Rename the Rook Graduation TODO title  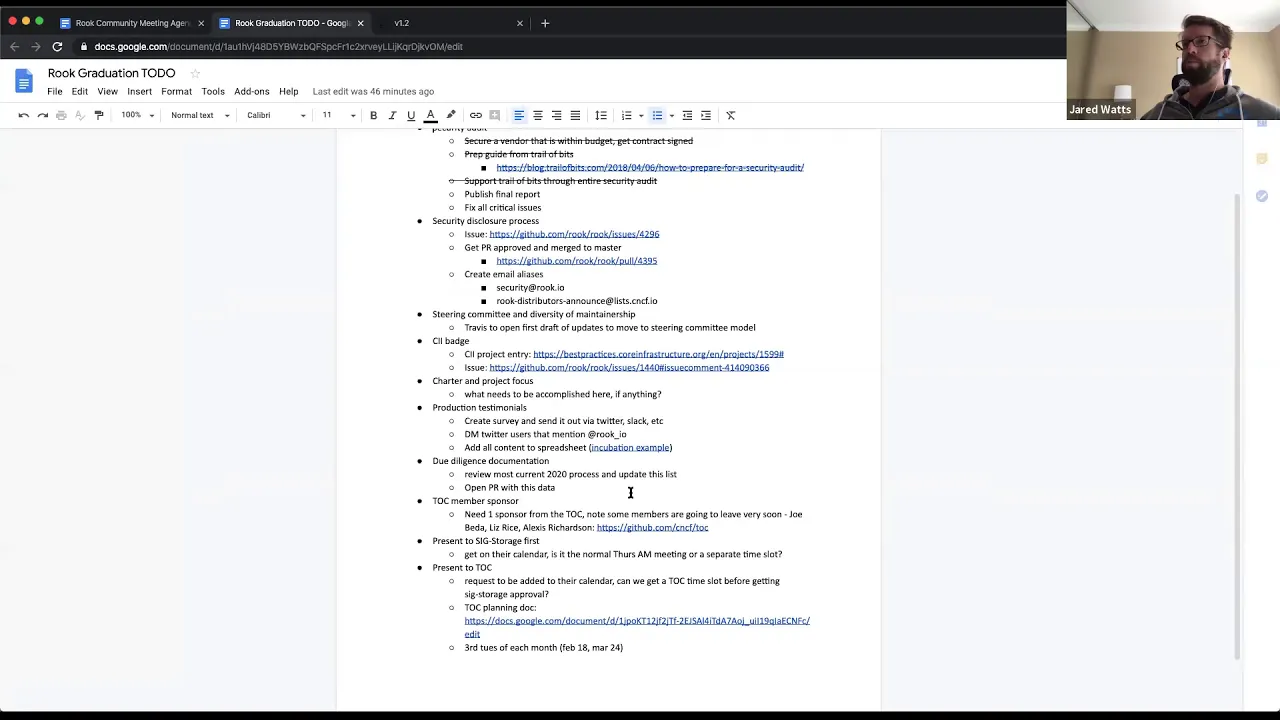pos(111,73)
